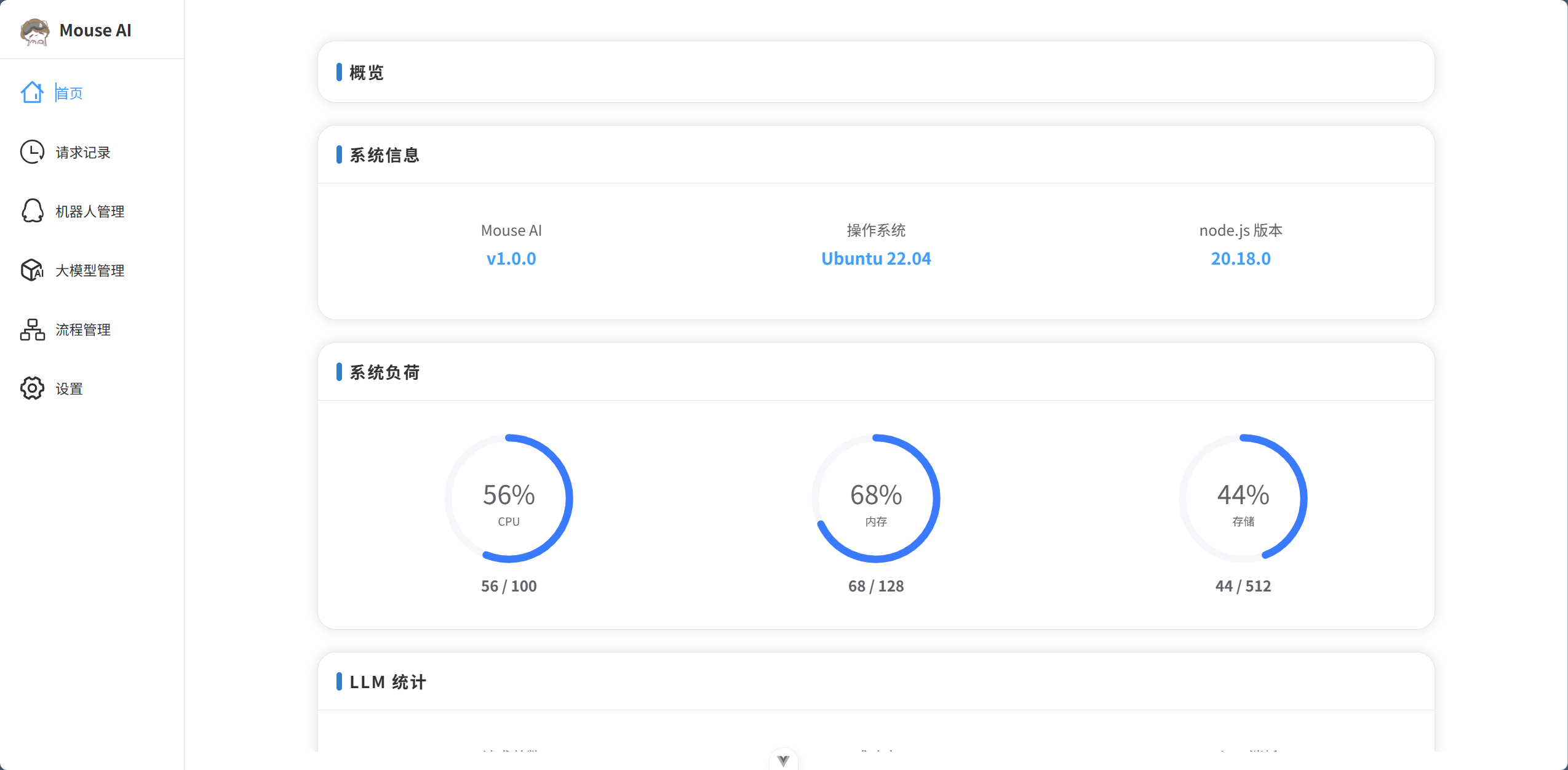Click the 存储 44% circular progress gauge

(1243, 499)
